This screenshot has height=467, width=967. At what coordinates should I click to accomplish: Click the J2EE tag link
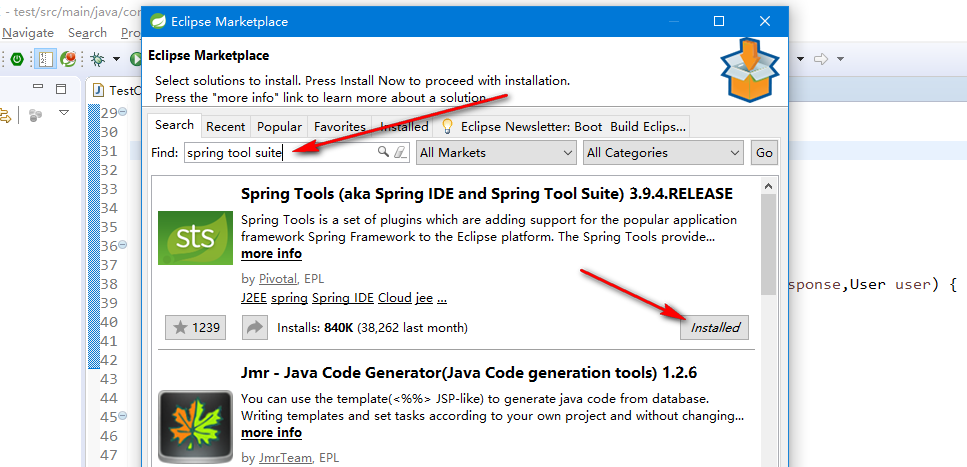(x=255, y=297)
